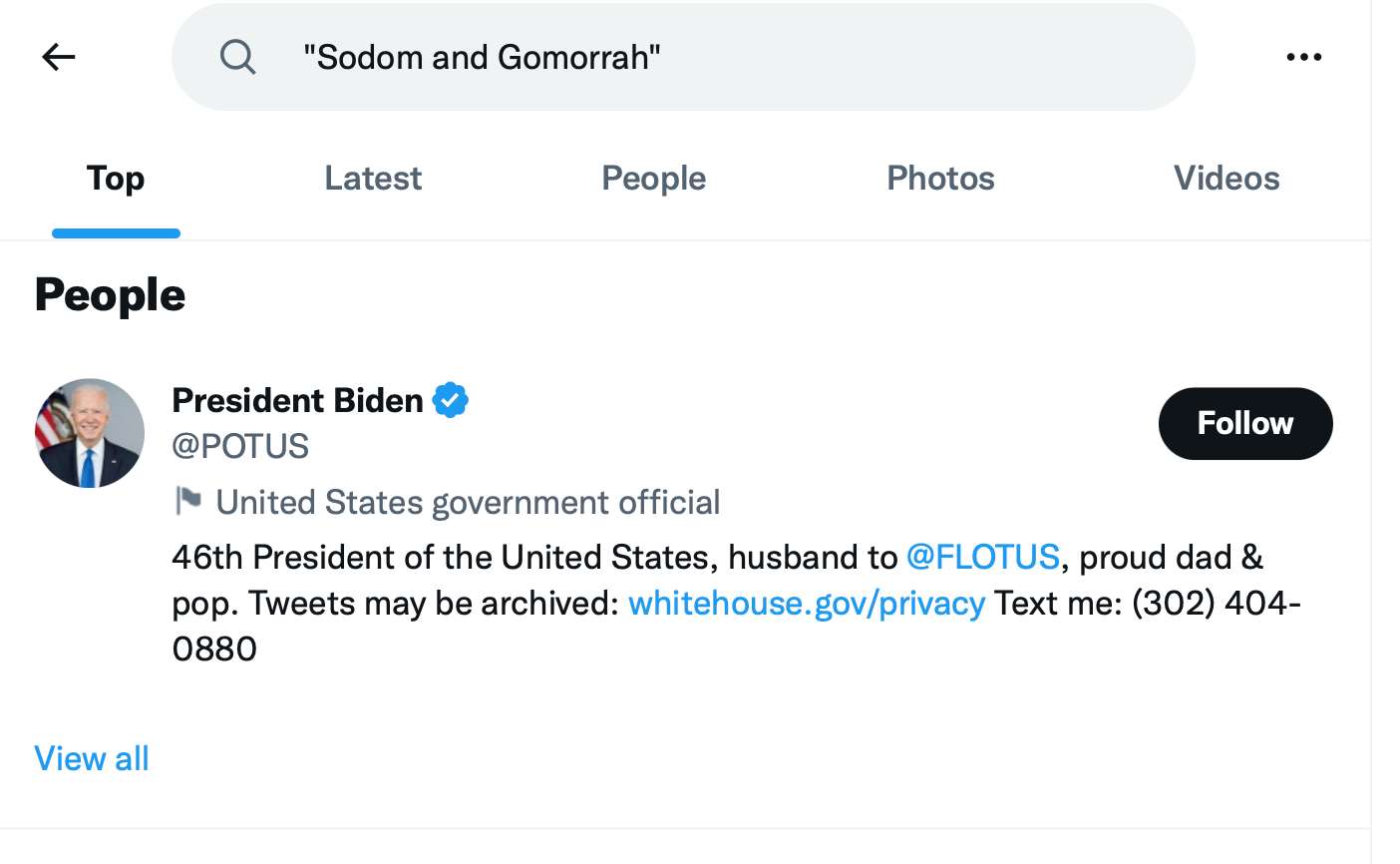Click the United States government official label
The width and height of the screenshot is (1400, 864).
coord(468,502)
